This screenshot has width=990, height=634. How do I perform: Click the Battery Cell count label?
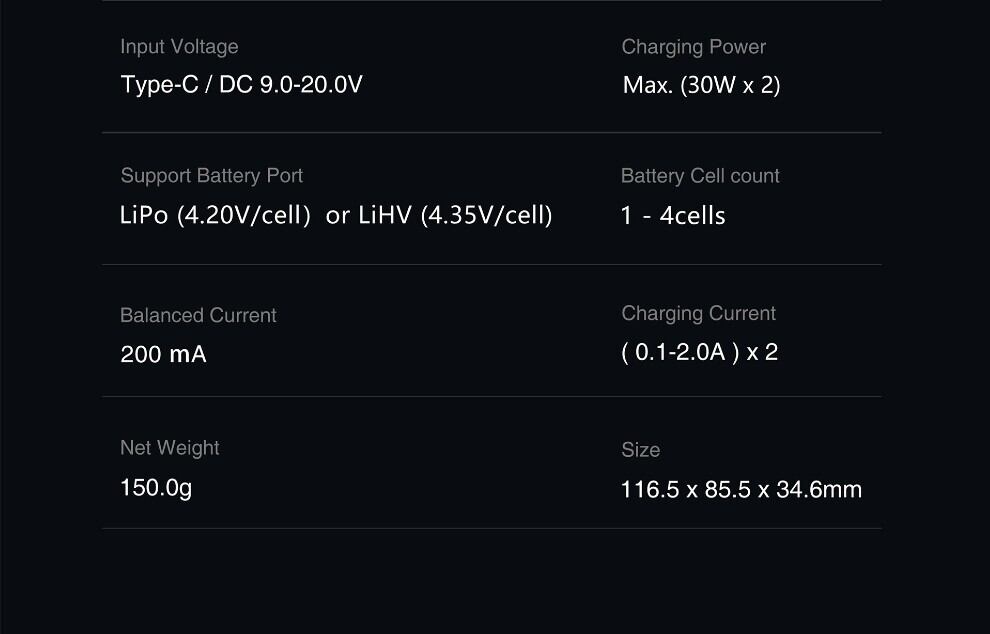pos(700,176)
